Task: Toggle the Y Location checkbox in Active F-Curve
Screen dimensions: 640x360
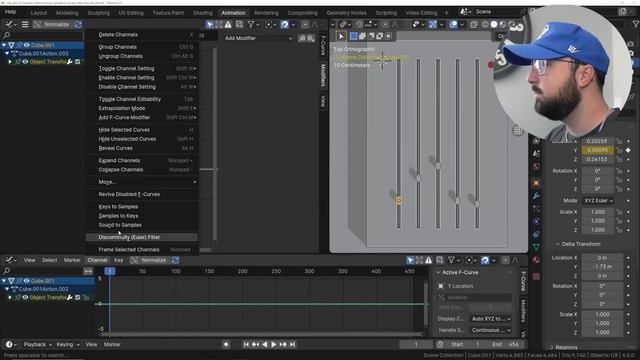Action: [x=440, y=286]
